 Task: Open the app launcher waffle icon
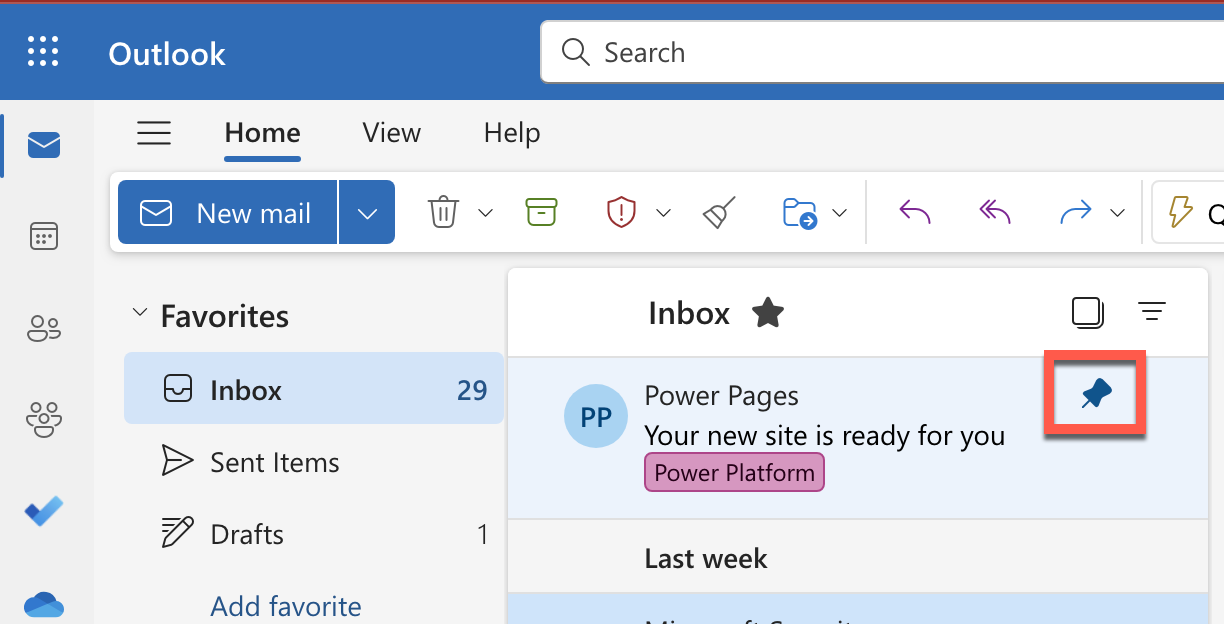tap(43, 51)
